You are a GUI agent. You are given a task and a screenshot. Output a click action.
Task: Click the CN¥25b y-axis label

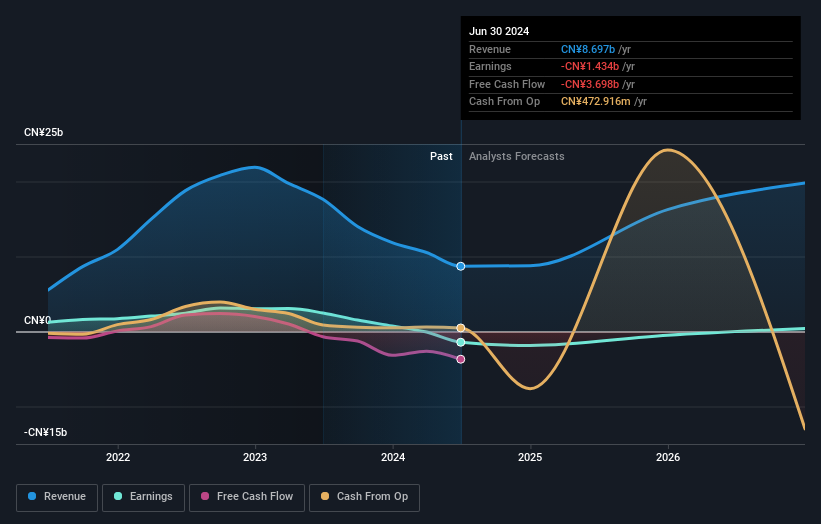tap(43, 132)
